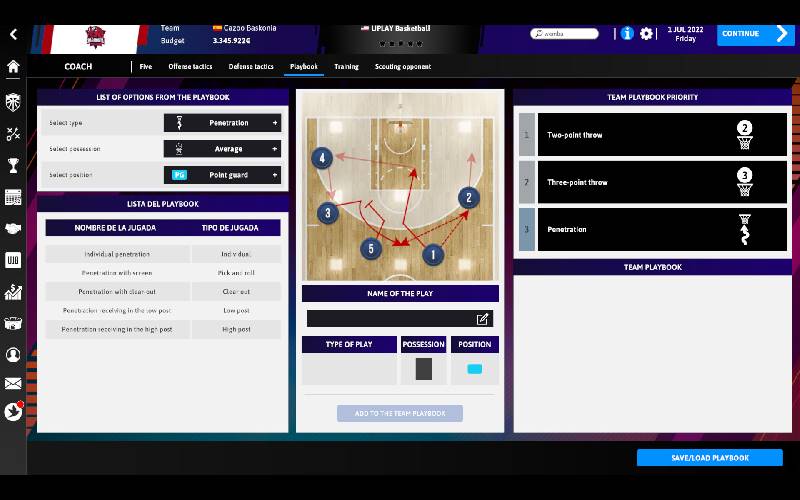This screenshot has width=800, height=500.
Task: Select the Penetration with screen play row
Action: tap(117, 273)
